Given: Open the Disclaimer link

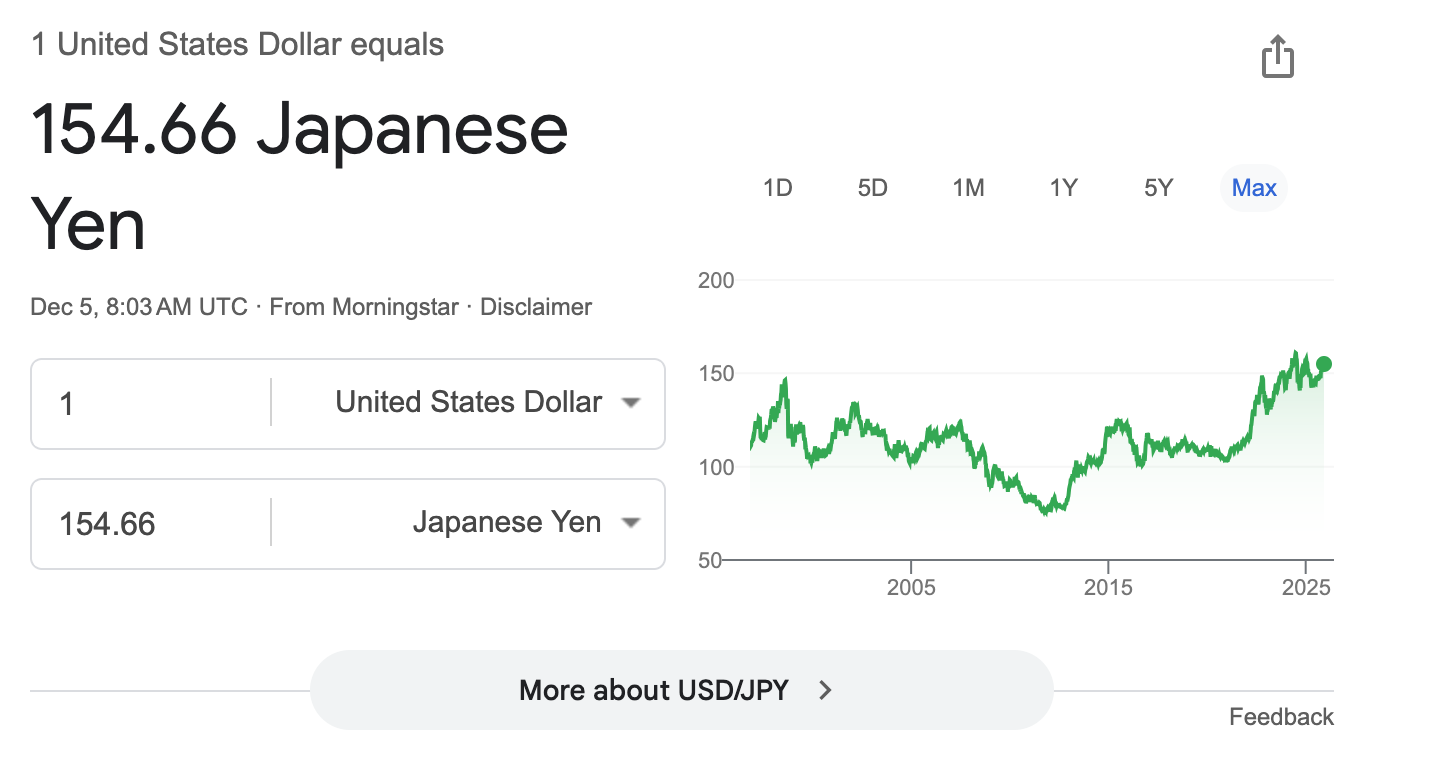Looking at the screenshot, I should pyautogui.click(x=536, y=307).
